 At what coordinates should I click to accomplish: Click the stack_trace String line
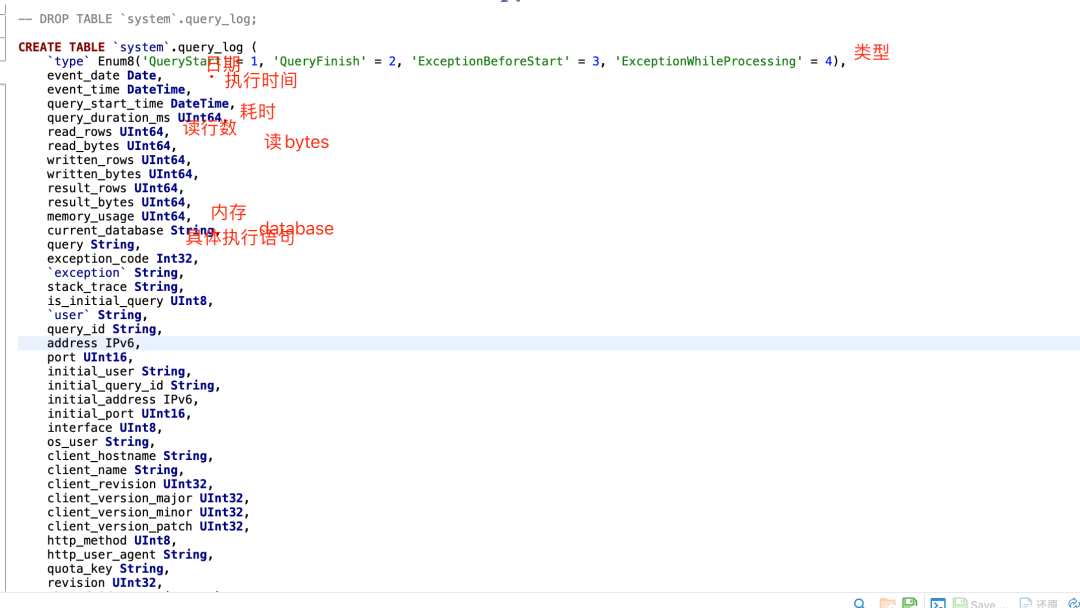click(x=115, y=287)
